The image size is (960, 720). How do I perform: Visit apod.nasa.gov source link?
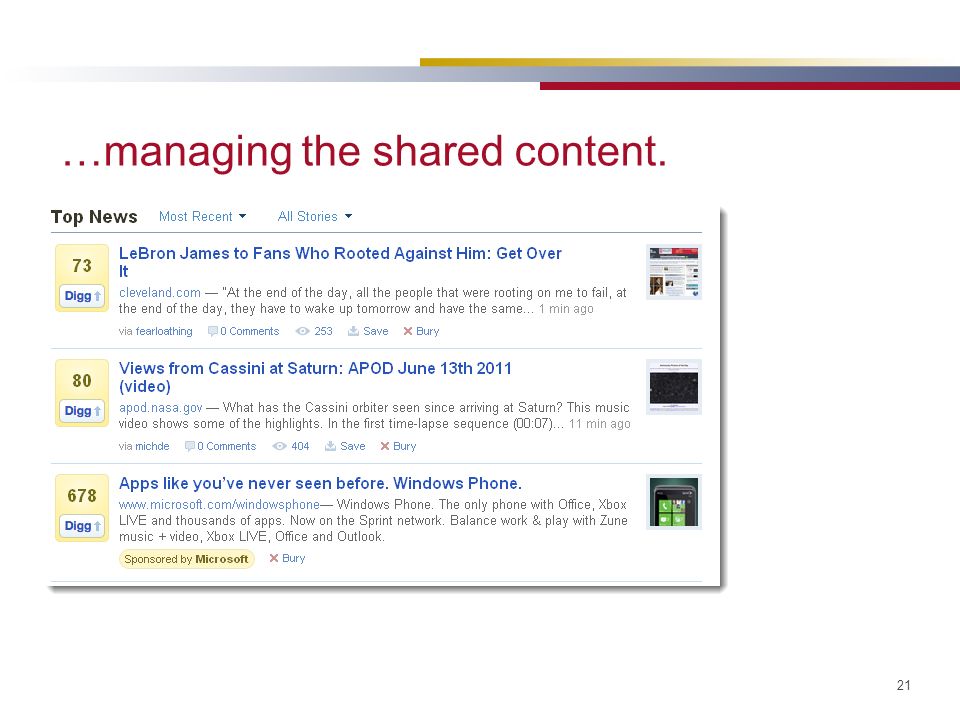pos(160,408)
